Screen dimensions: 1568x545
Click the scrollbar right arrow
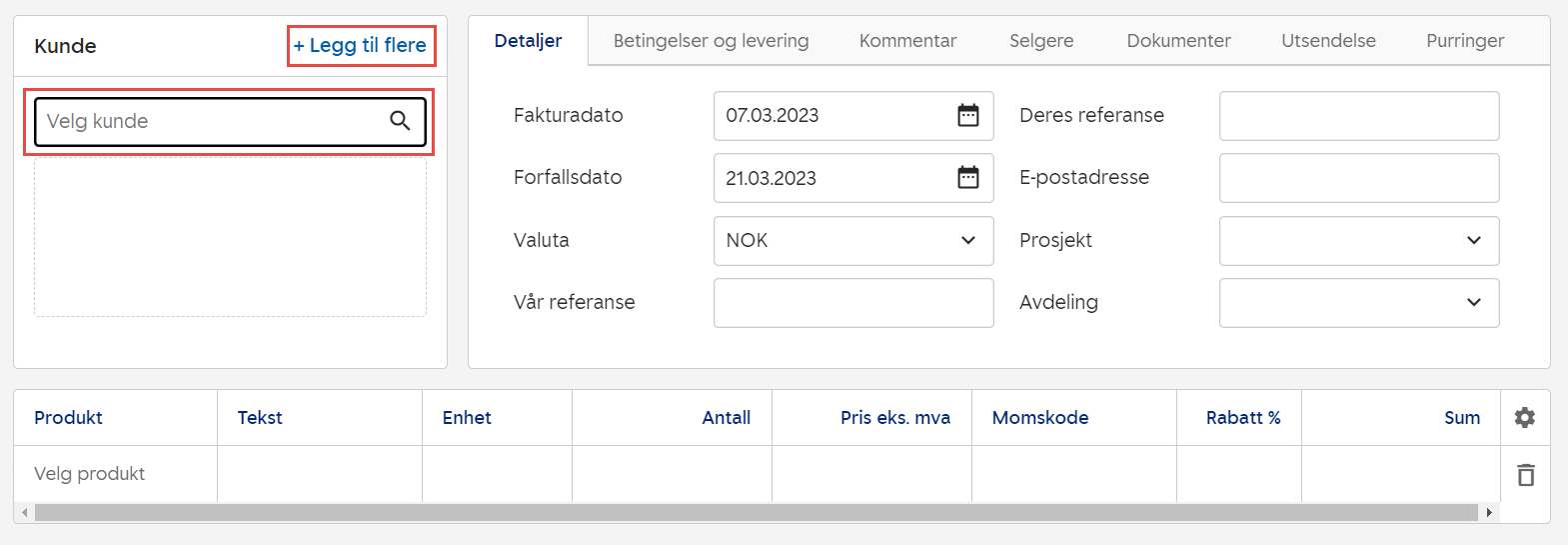tap(1489, 513)
